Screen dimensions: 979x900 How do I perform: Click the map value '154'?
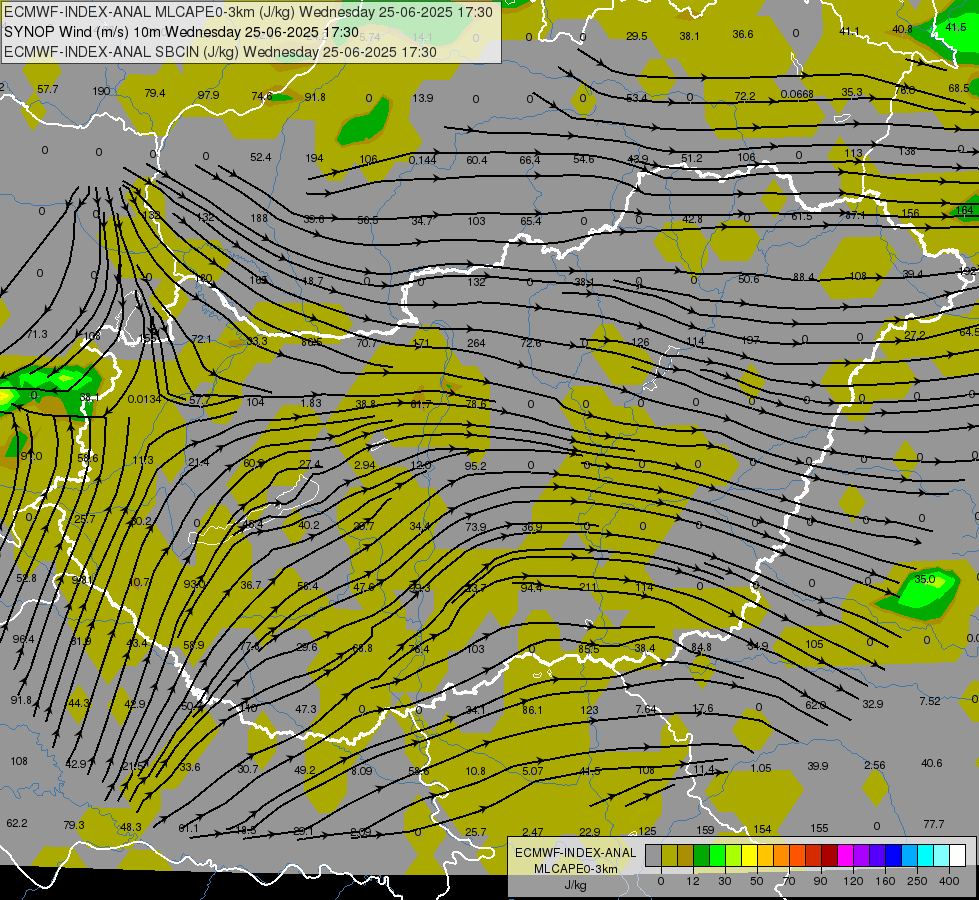762,829
